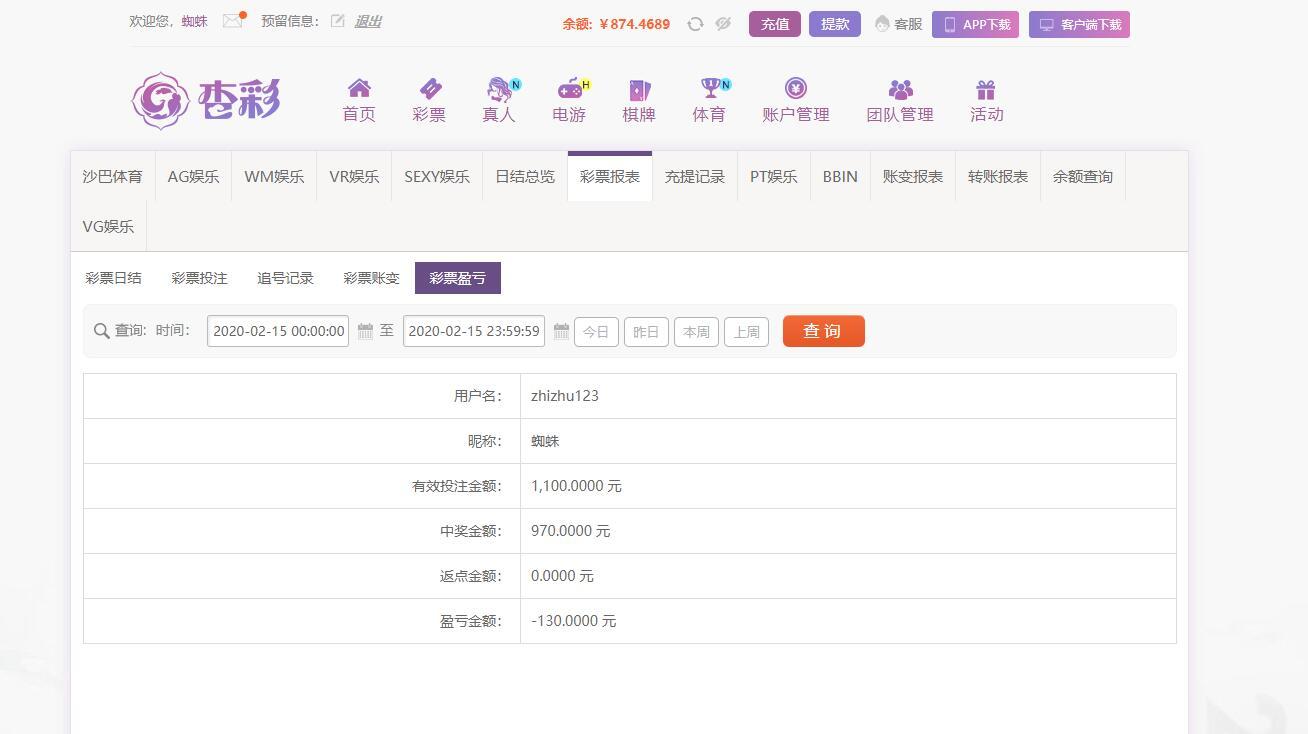Open 活动 gift box icon

click(986, 89)
